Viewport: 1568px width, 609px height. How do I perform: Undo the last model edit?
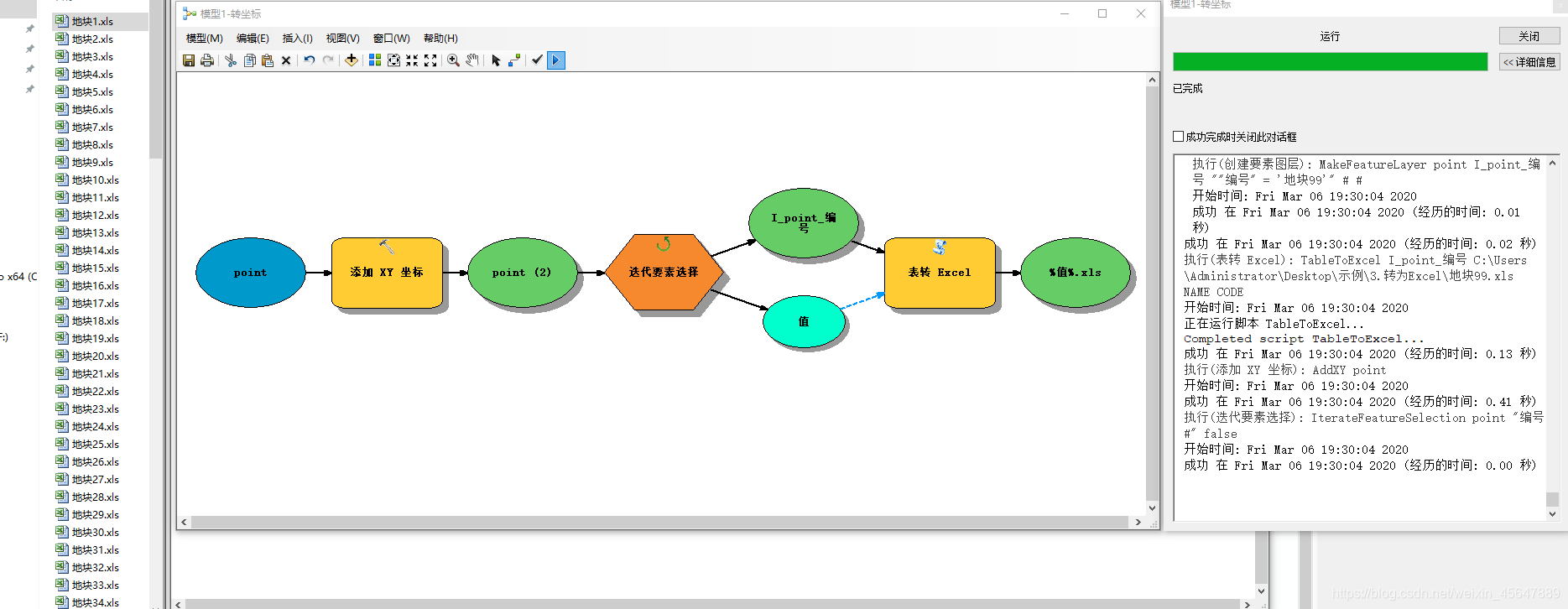(310, 60)
